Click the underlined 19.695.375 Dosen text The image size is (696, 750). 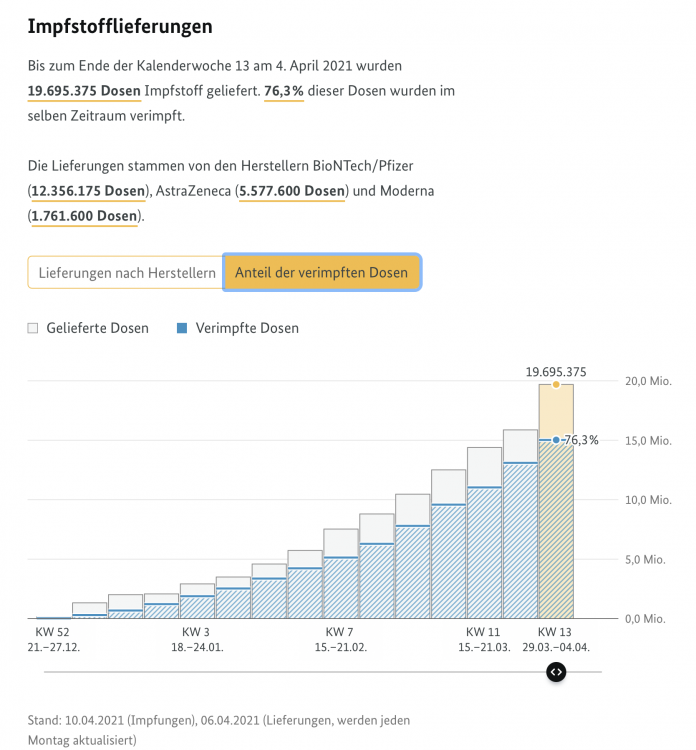[x=85, y=91]
